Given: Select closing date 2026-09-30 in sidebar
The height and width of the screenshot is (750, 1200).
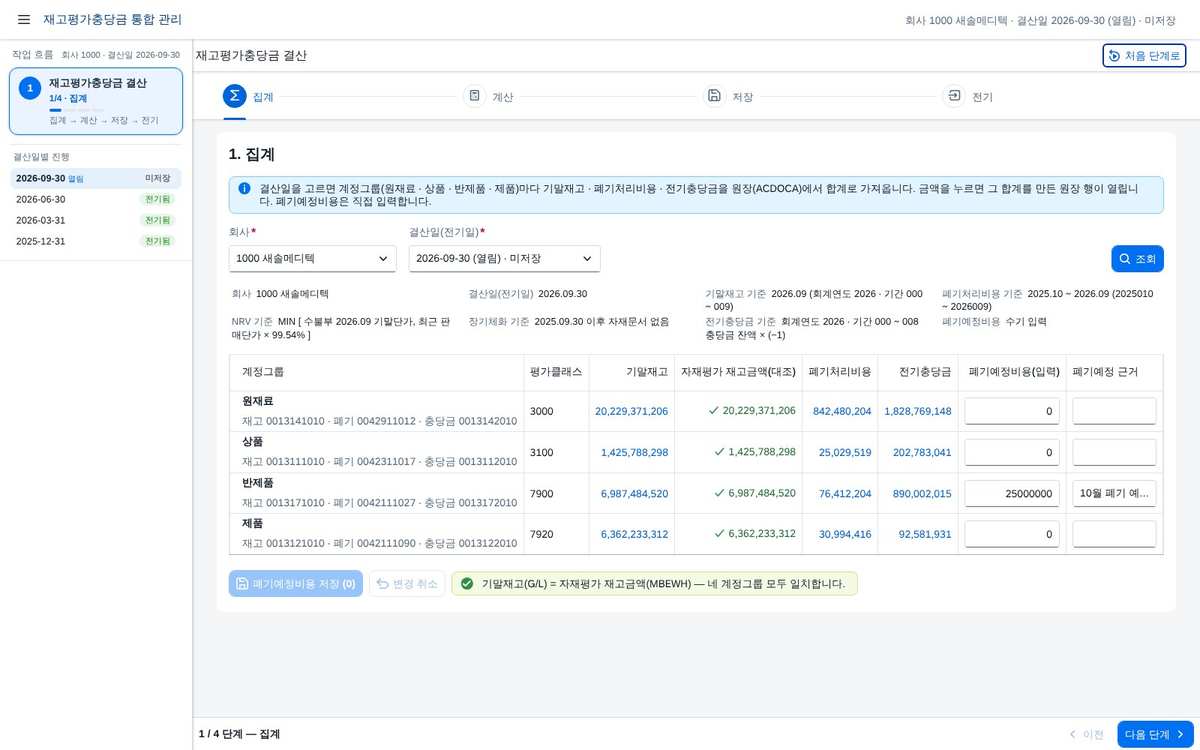Looking at the screenshot, I should coord(96,178).
